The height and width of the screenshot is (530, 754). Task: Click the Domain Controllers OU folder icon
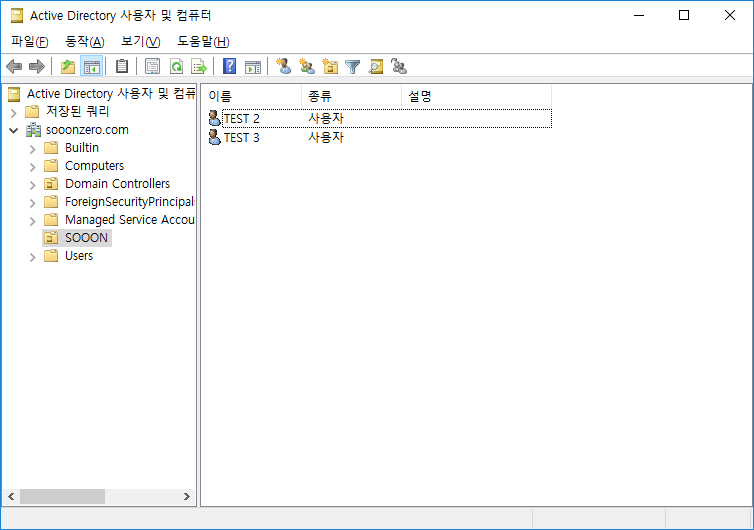click(x=51, y=184)
